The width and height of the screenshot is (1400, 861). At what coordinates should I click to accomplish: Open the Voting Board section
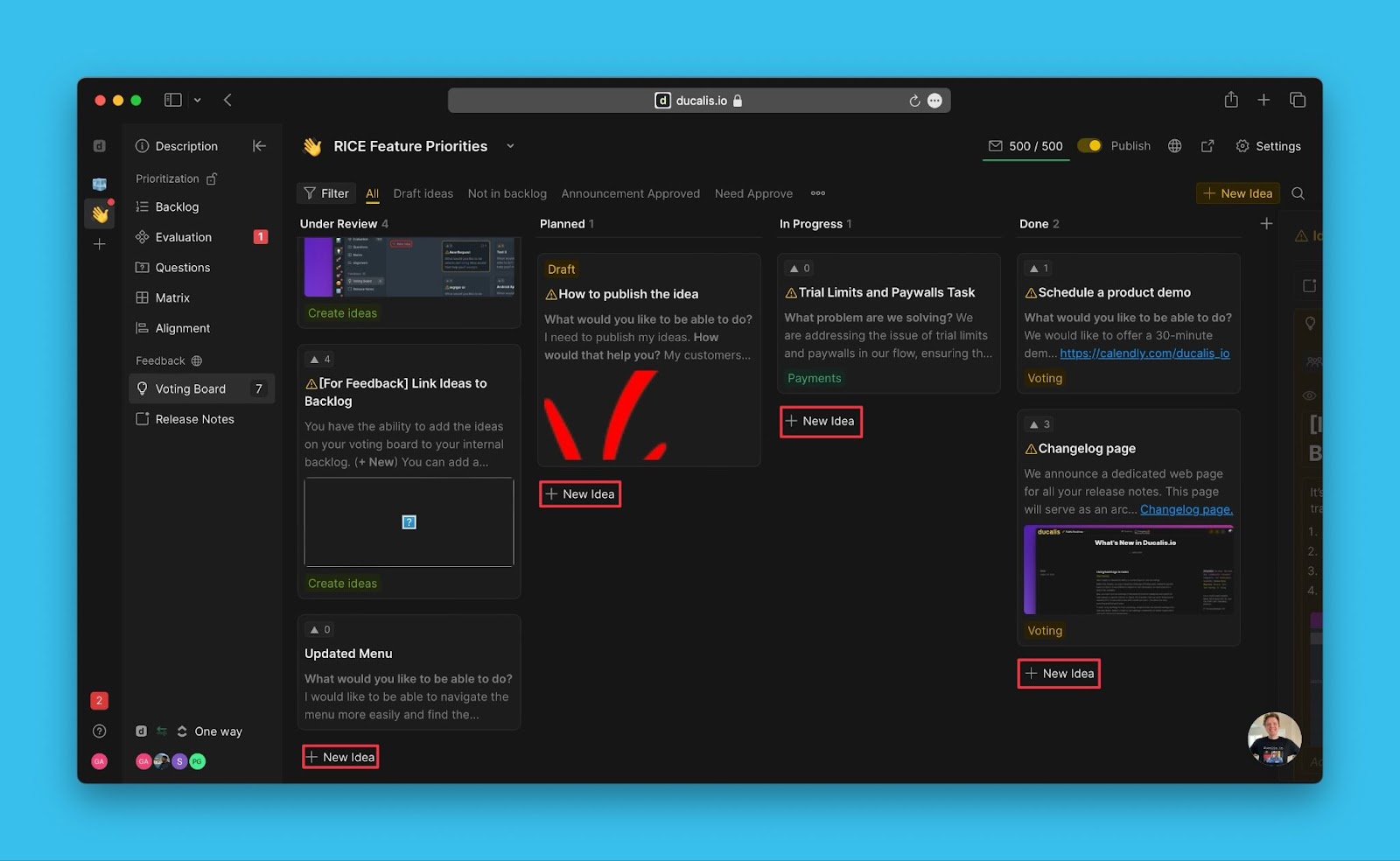tap(190, 388)
